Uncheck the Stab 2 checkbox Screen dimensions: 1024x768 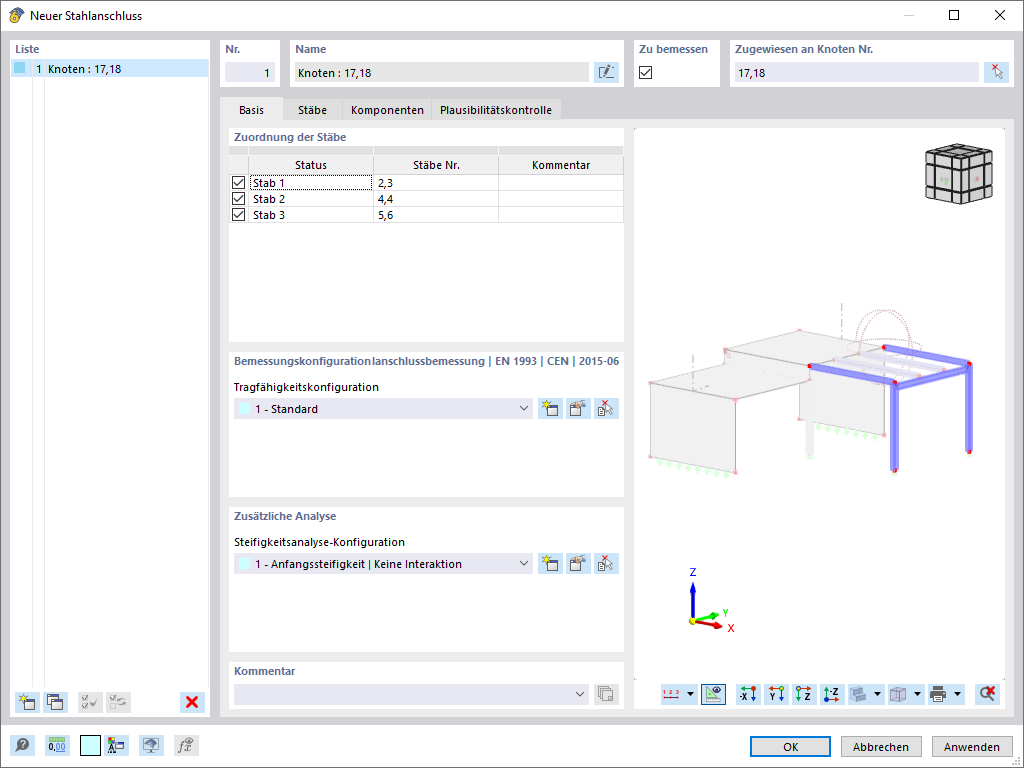tap(238, 199)
